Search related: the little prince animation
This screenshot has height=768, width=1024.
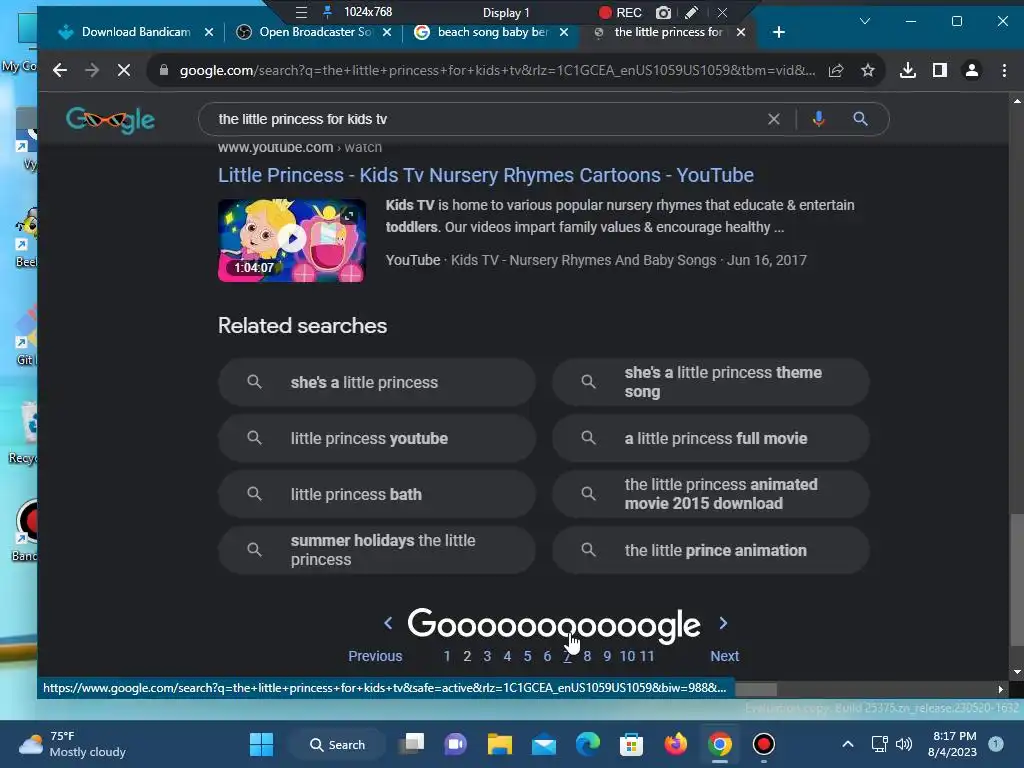711,551
